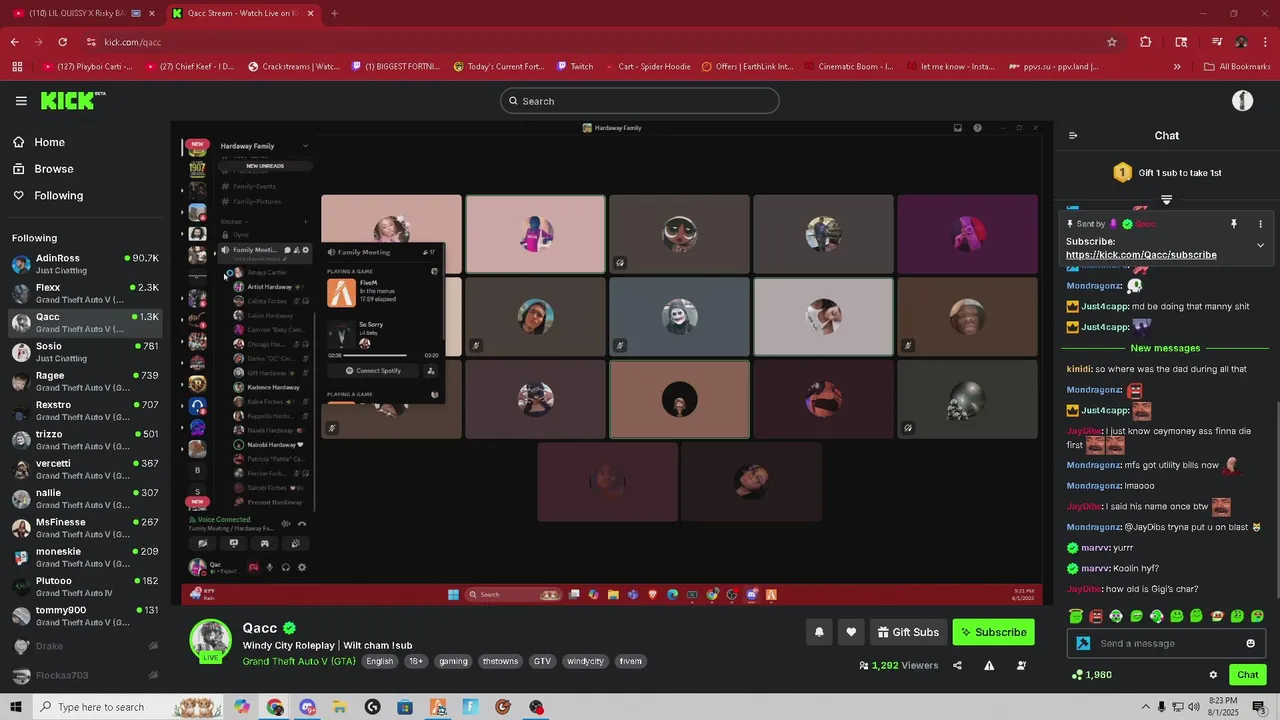Screen dimensions: 1280x720
Task: Switch to the LIL QUISSY YouTube tab
Action: click(82, 13)
